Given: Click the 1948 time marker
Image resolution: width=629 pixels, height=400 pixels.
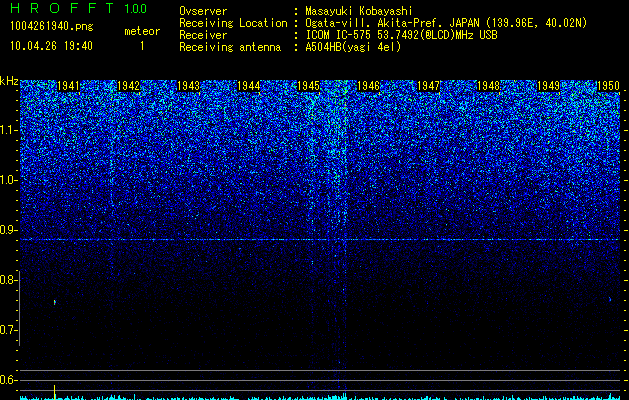Looking at the screenshot, I should pyautogui.click(x=488, y=86).
